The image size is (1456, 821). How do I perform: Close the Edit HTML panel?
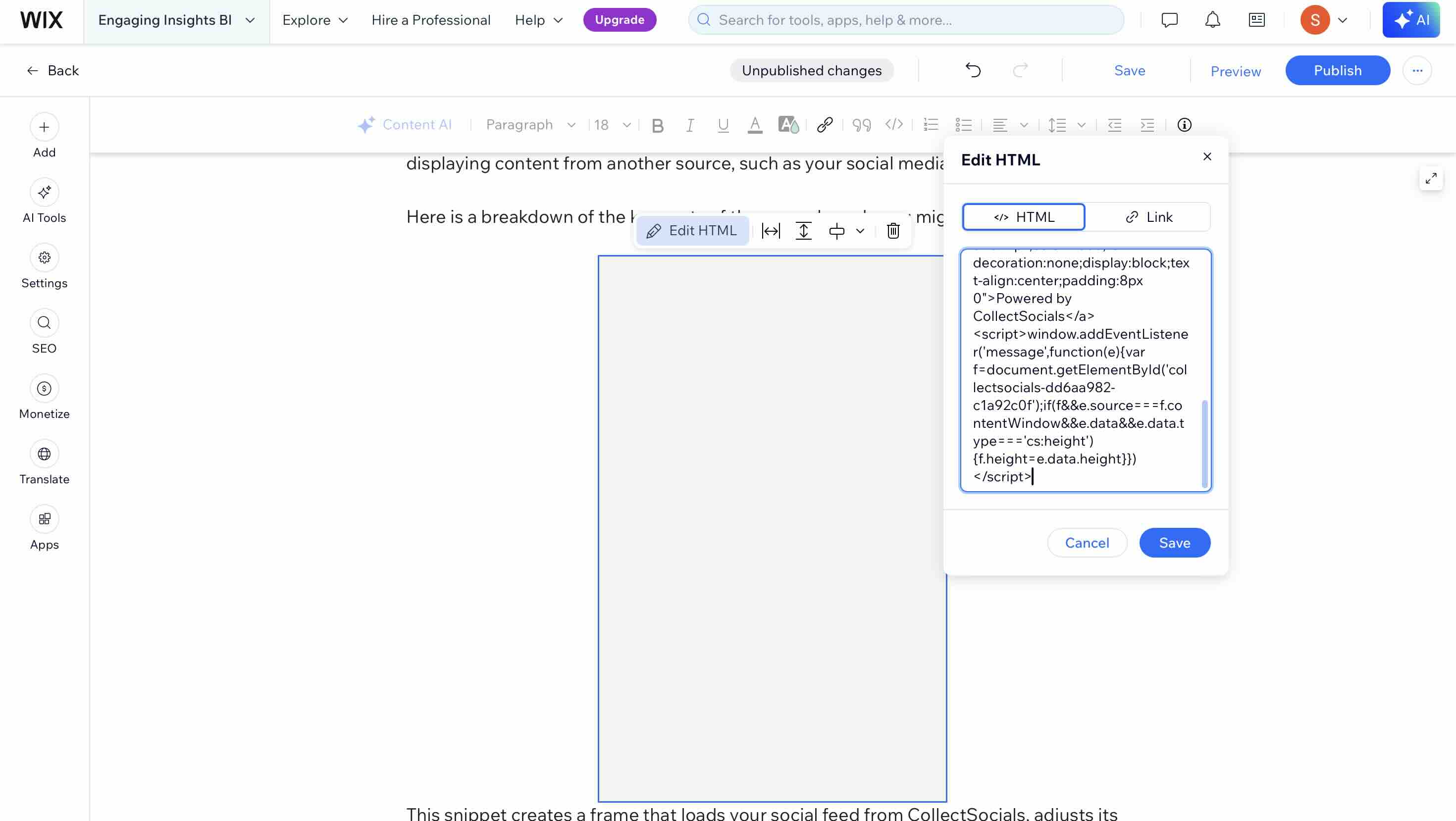click(1207, 156)
